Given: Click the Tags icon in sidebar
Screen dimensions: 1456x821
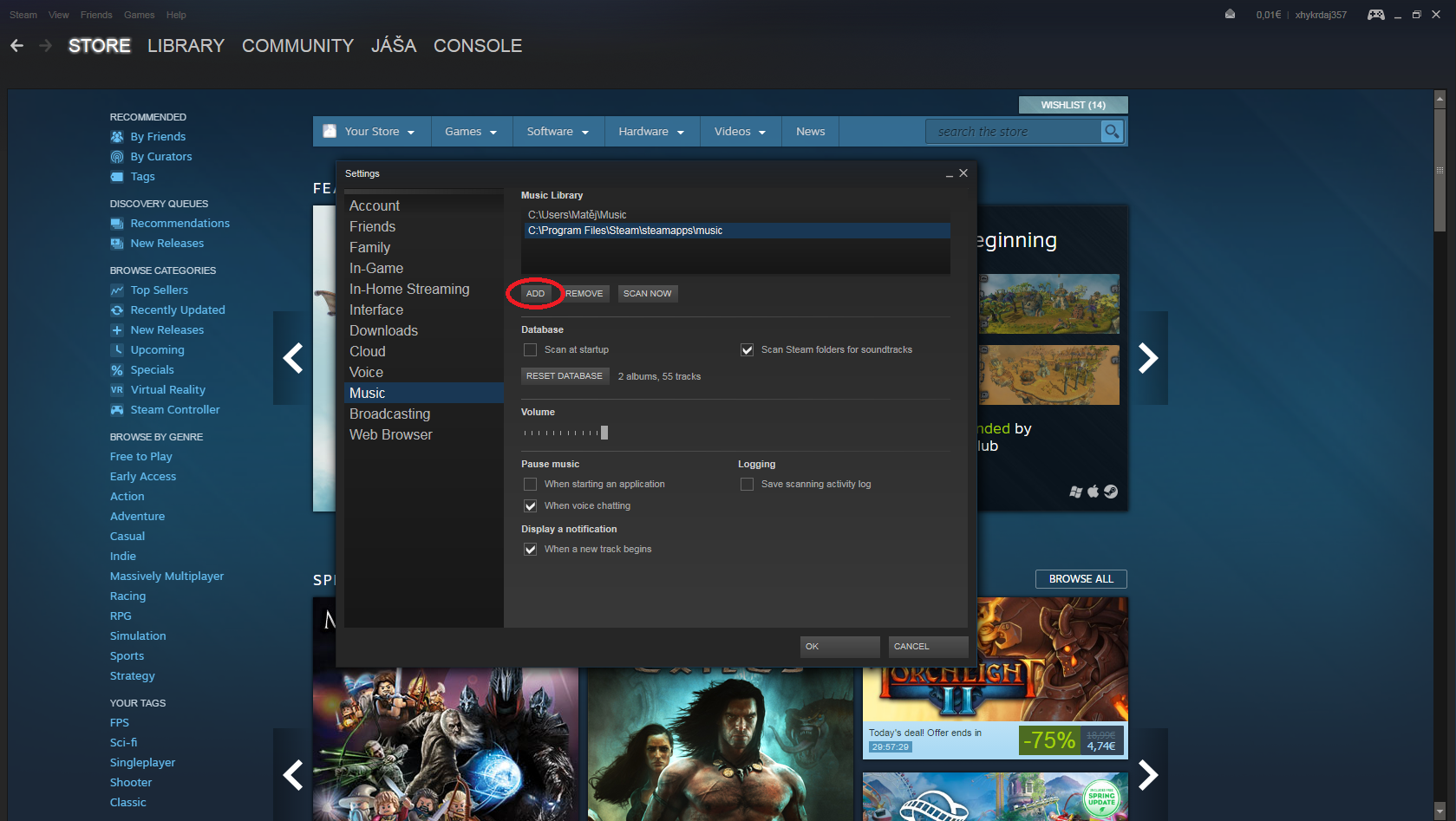Looking at the screenshot, I should click(x=117, y=177).
